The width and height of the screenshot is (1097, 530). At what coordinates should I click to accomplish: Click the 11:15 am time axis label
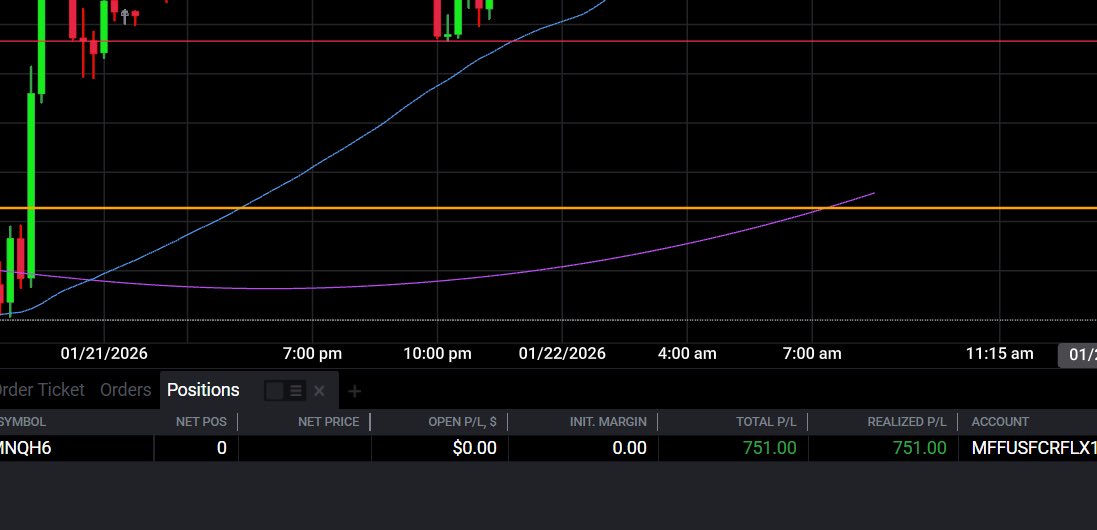(999, 353)
